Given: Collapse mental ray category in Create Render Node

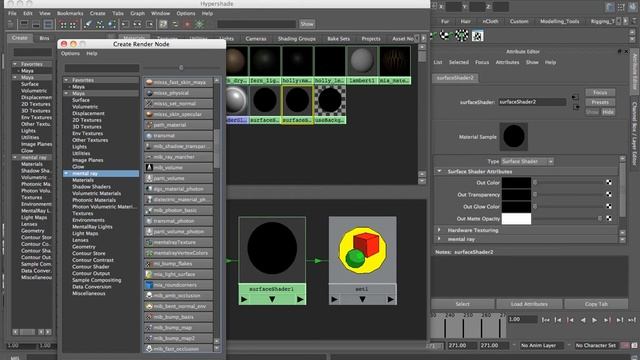Looking at the screenshot, I should pyautogui.click(x=66, y=173).
